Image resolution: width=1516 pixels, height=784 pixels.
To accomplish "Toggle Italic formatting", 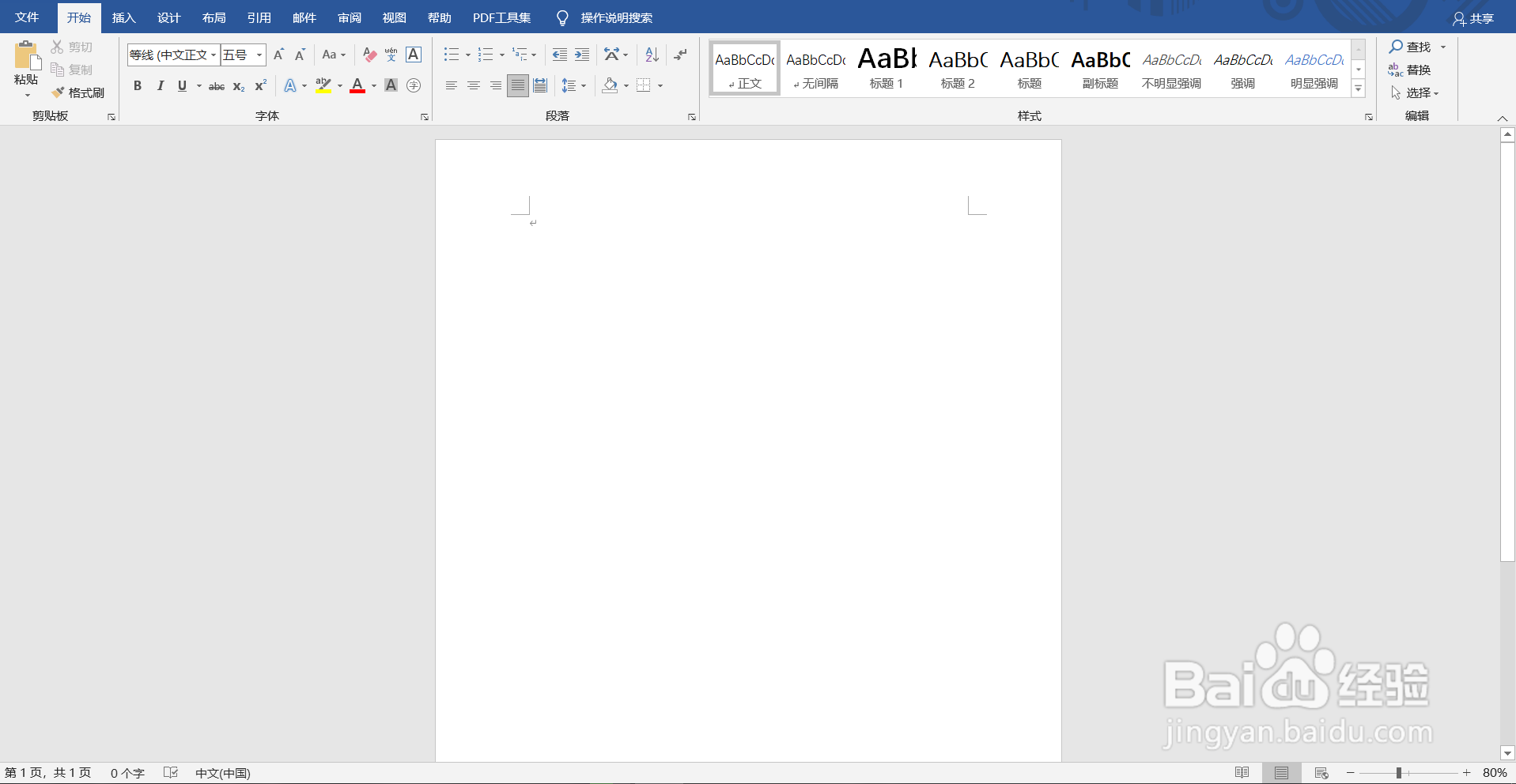I will coord(160,86).
